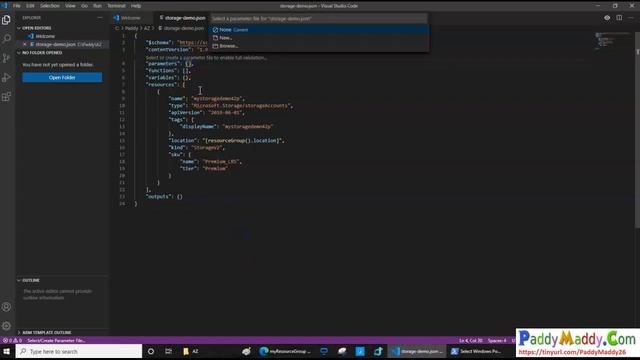640x360 pixels.
Task: Switch to Select Windows PowerShell window
Action: point(476,351)
